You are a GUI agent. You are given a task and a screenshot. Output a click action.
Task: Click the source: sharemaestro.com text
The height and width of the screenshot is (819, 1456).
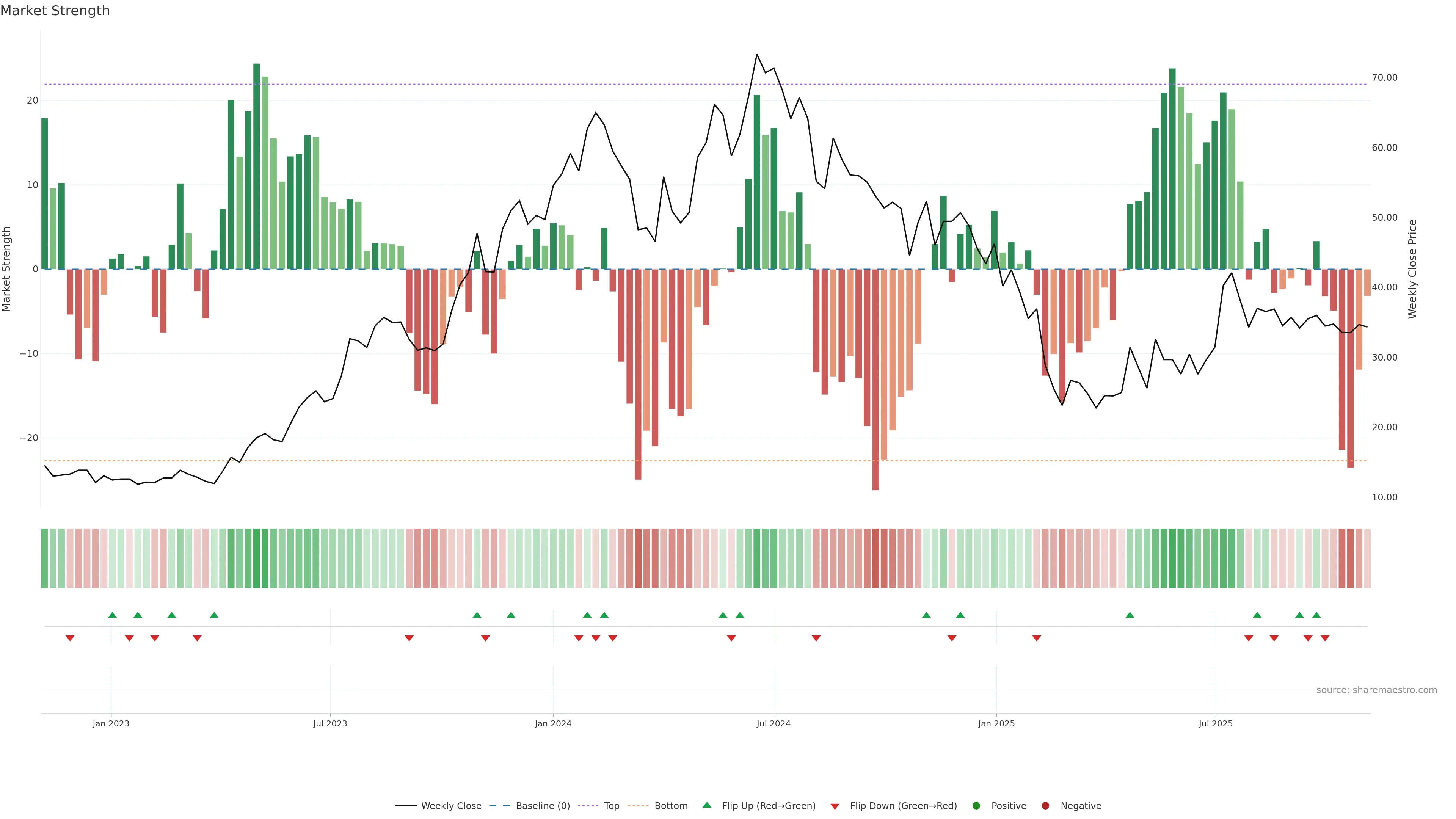click(x=1376, y=690)
